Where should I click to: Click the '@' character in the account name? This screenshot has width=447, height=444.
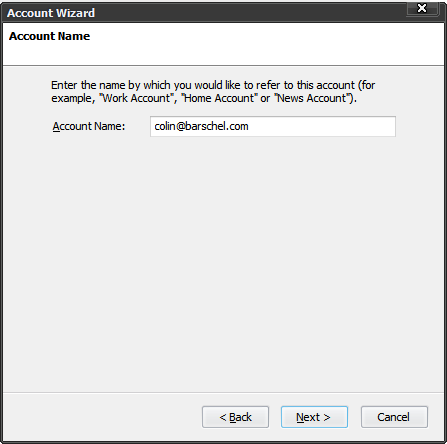pyautogui.click(x=180, y=127)
